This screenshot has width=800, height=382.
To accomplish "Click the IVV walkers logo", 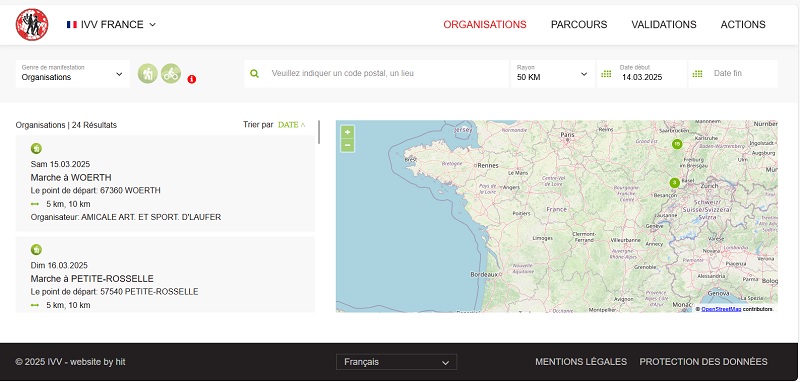I will click(x=32, y=24).
